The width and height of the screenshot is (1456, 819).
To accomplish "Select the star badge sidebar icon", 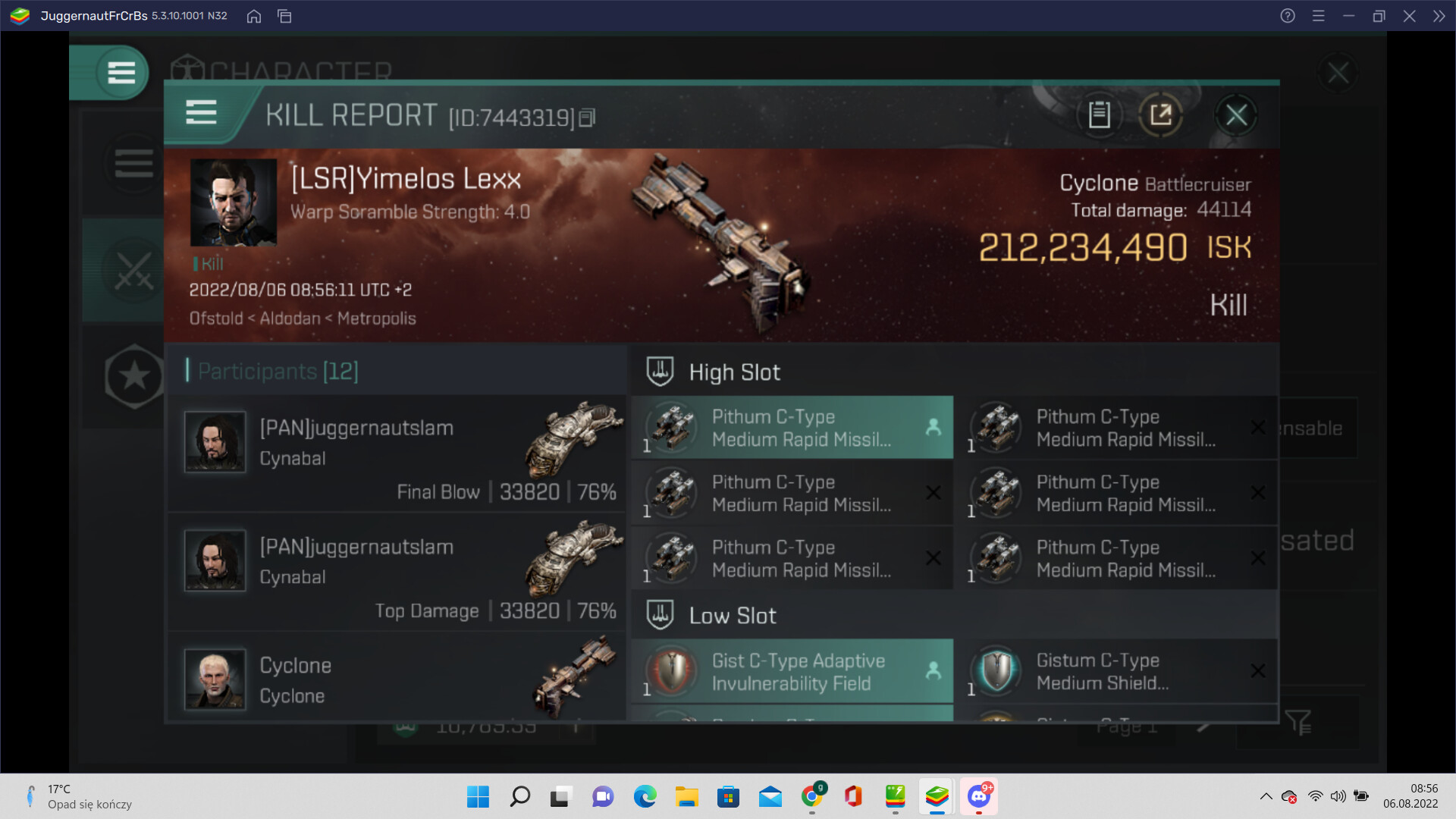I will pyautogui.click(x=133, y=376).
